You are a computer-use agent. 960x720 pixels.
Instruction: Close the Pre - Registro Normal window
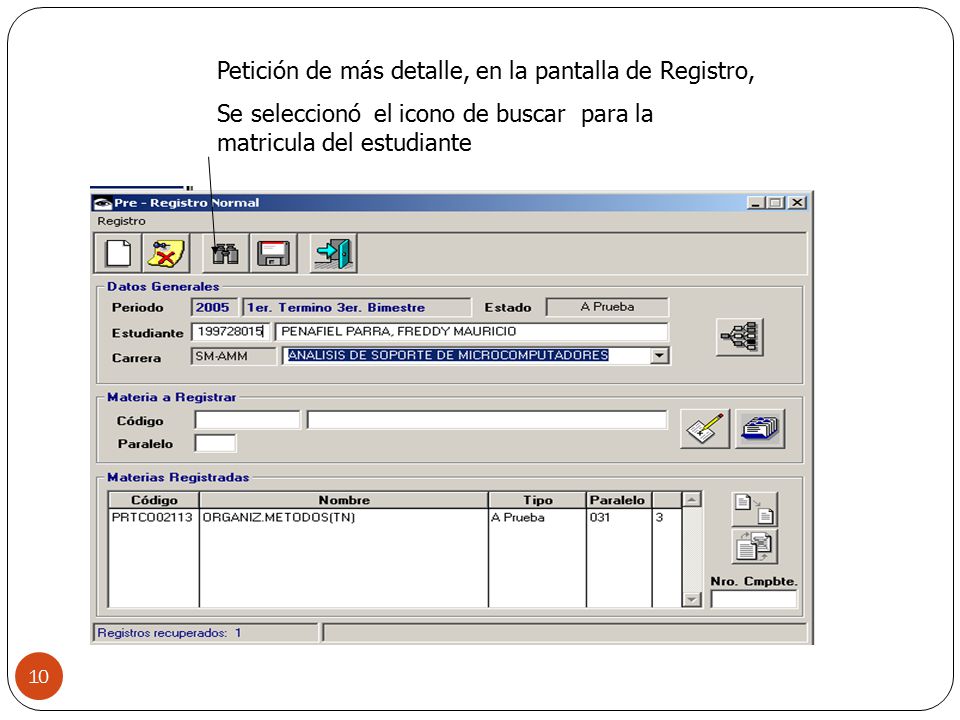pos(797,203)
